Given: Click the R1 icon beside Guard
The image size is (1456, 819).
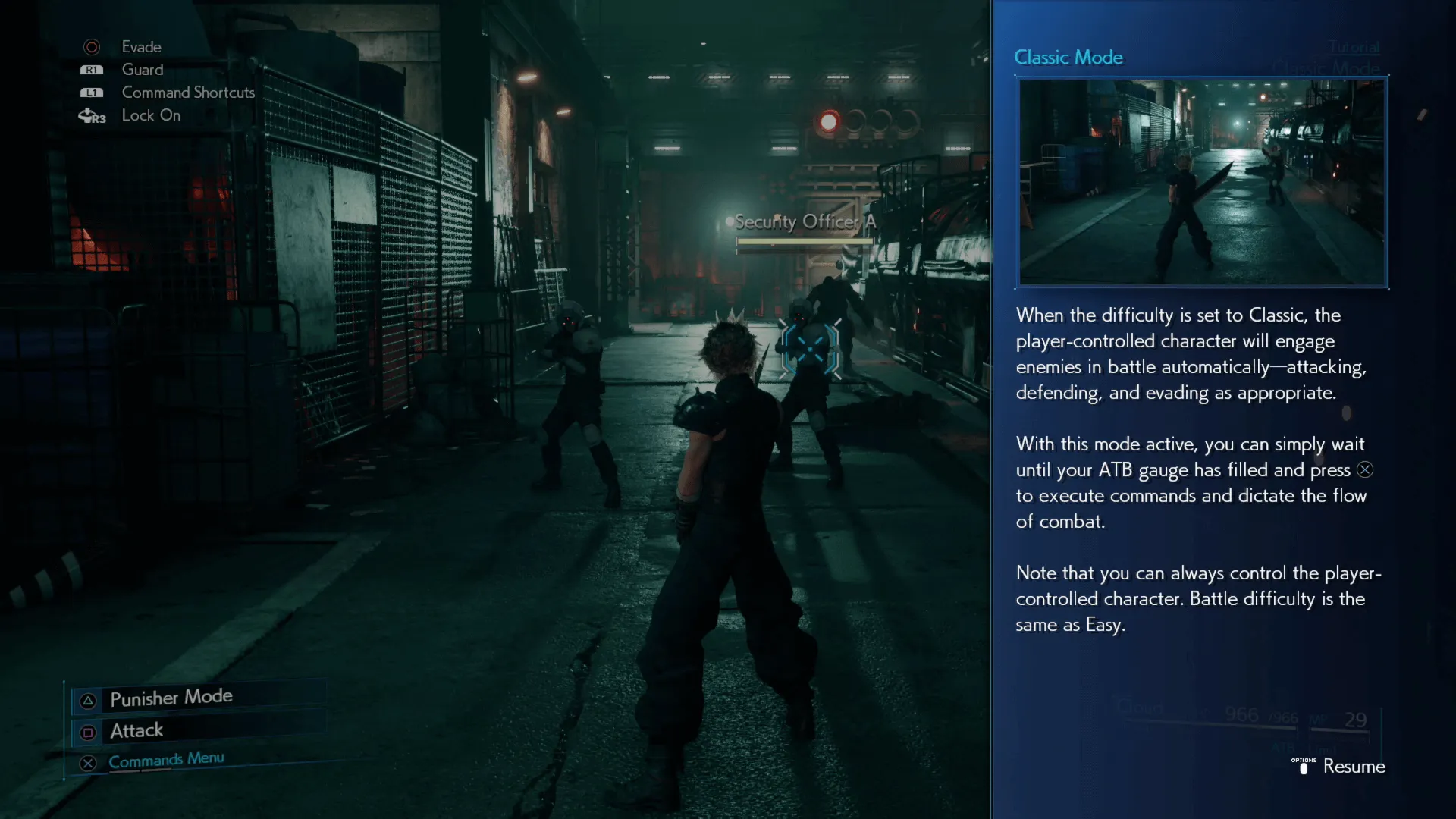Looking at the screenshot, I should tap(92, 70).
